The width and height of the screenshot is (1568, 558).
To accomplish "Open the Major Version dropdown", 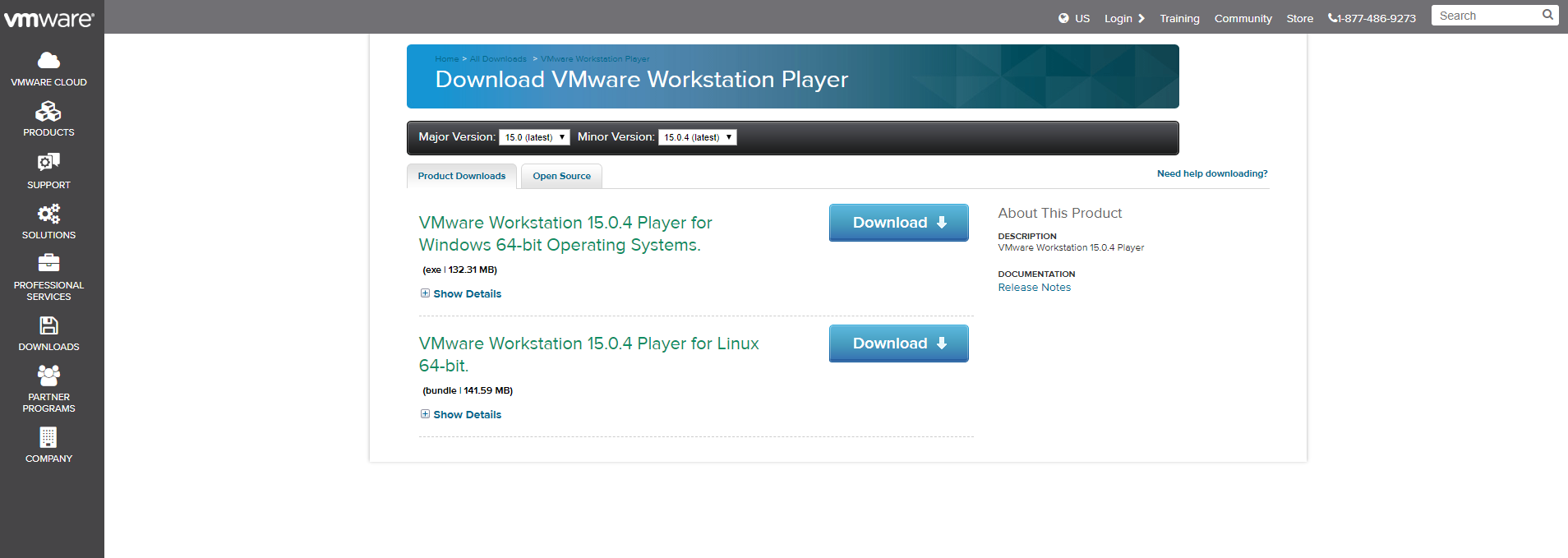I will tap(534, 137).
